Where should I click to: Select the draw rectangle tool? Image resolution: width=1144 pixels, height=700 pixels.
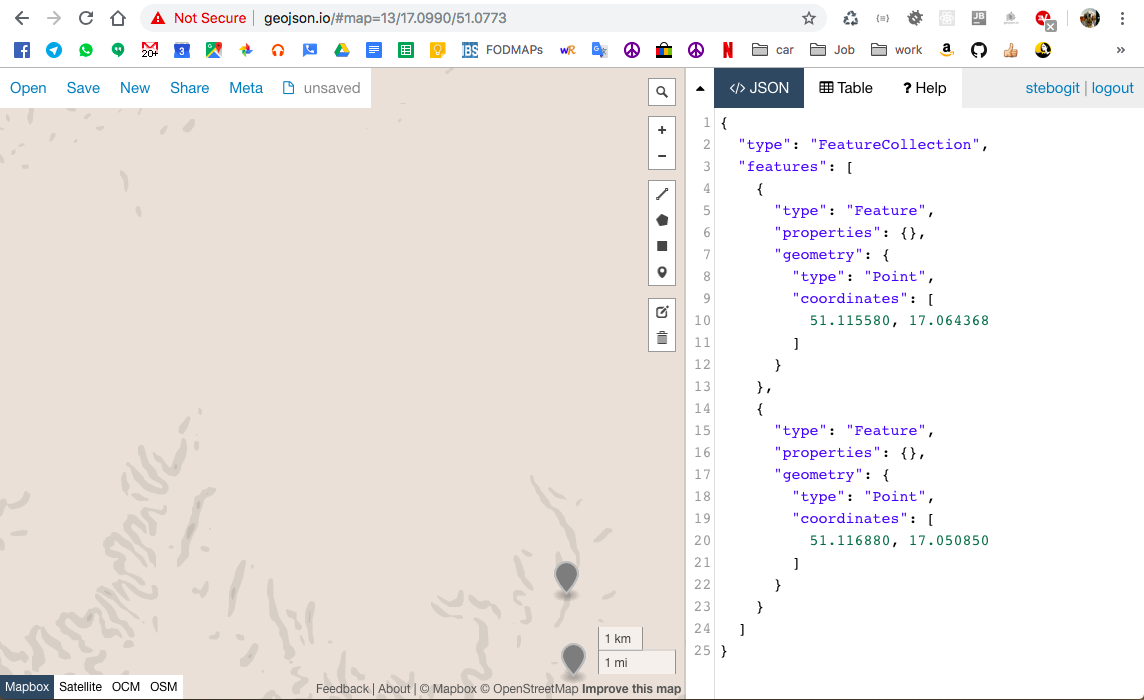(661, 245)
